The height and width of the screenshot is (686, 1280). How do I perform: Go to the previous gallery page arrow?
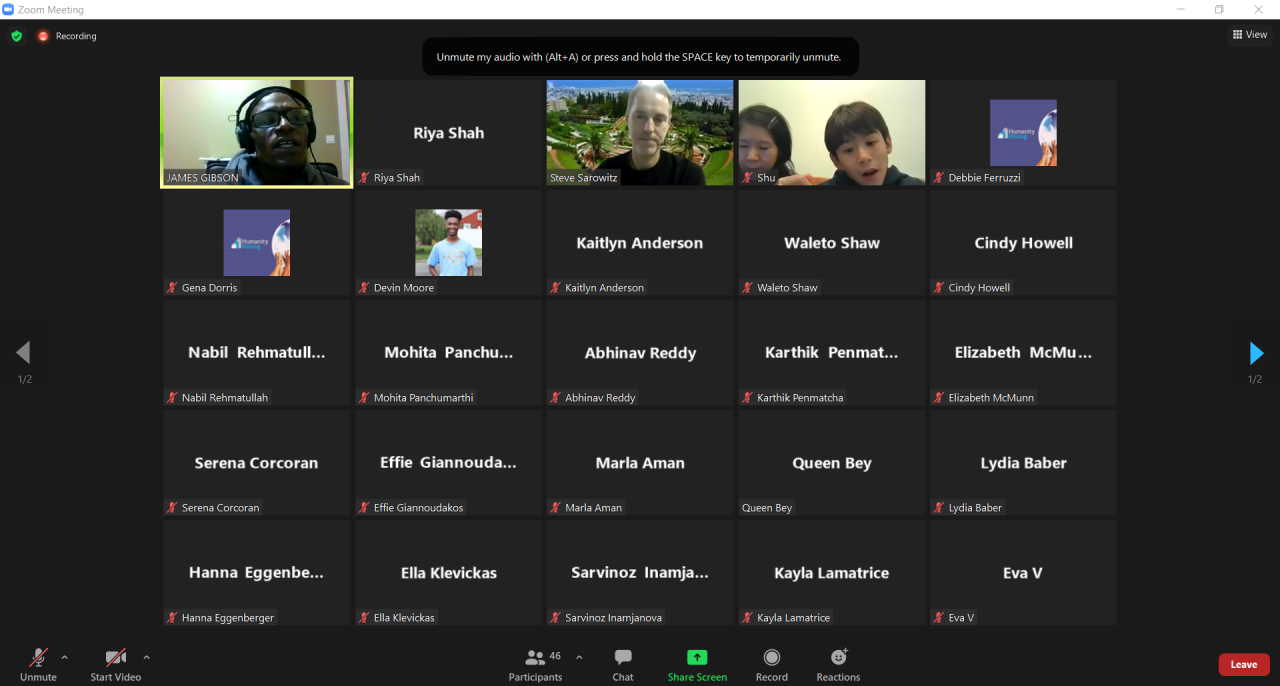(x=23, y=353)
